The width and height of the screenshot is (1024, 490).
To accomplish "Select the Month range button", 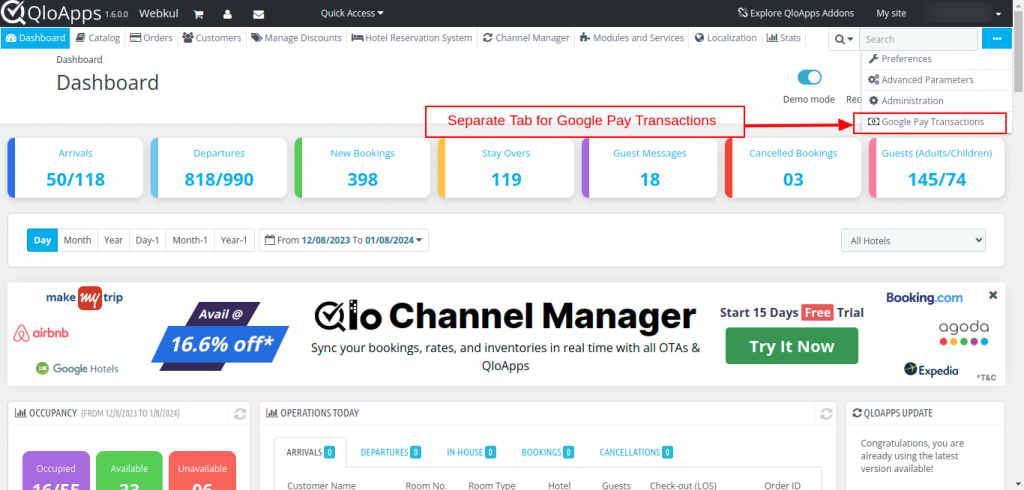I will point(78,240).
